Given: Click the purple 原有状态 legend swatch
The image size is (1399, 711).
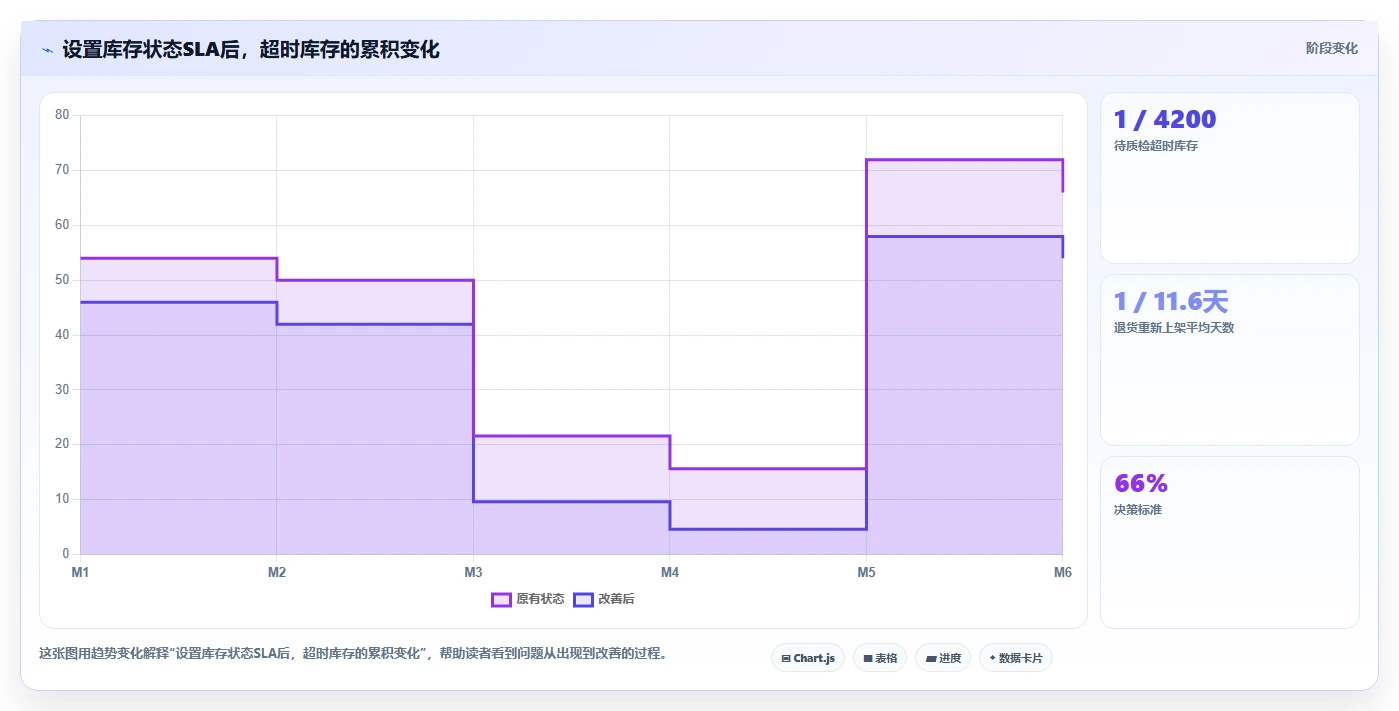Looking at the screenshot, I should click(501, 599).
